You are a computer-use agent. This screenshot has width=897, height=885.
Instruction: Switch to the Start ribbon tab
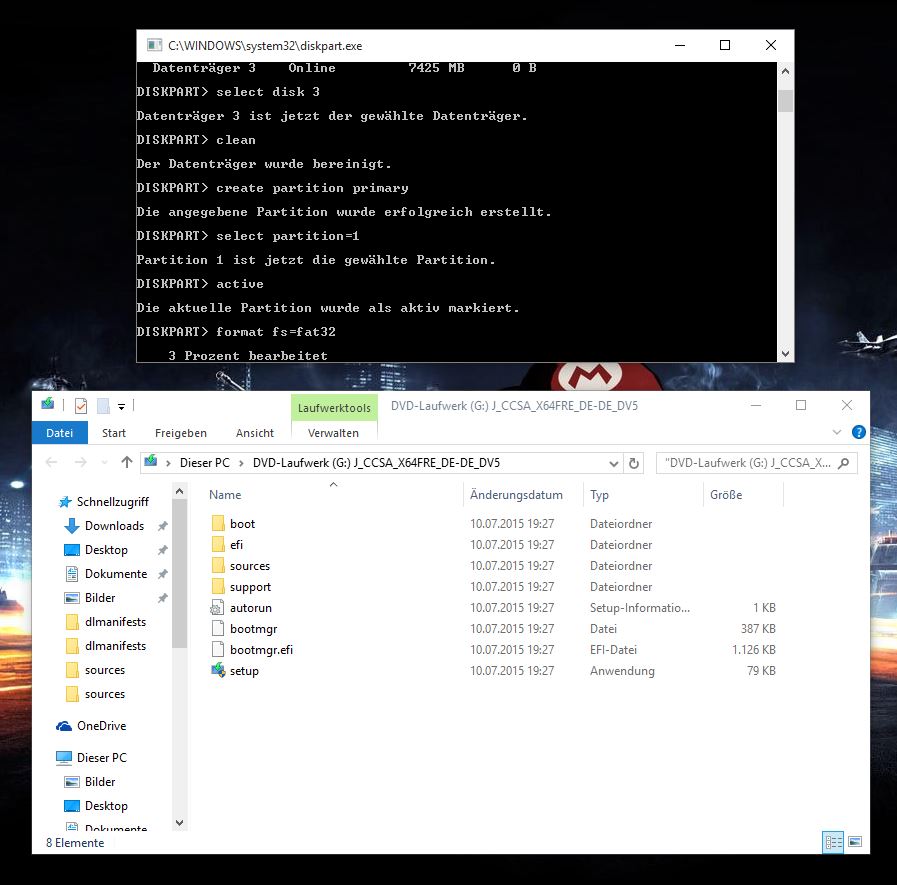coord(113,432)
